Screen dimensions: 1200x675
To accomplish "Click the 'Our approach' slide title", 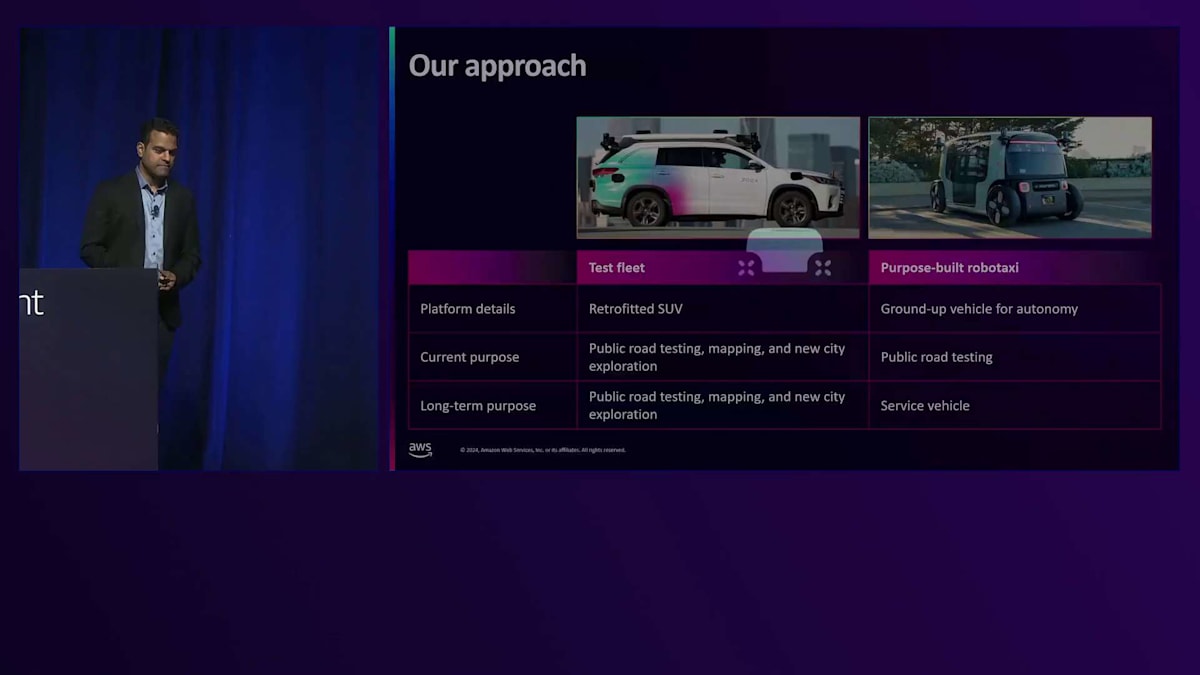I will 497,66.
